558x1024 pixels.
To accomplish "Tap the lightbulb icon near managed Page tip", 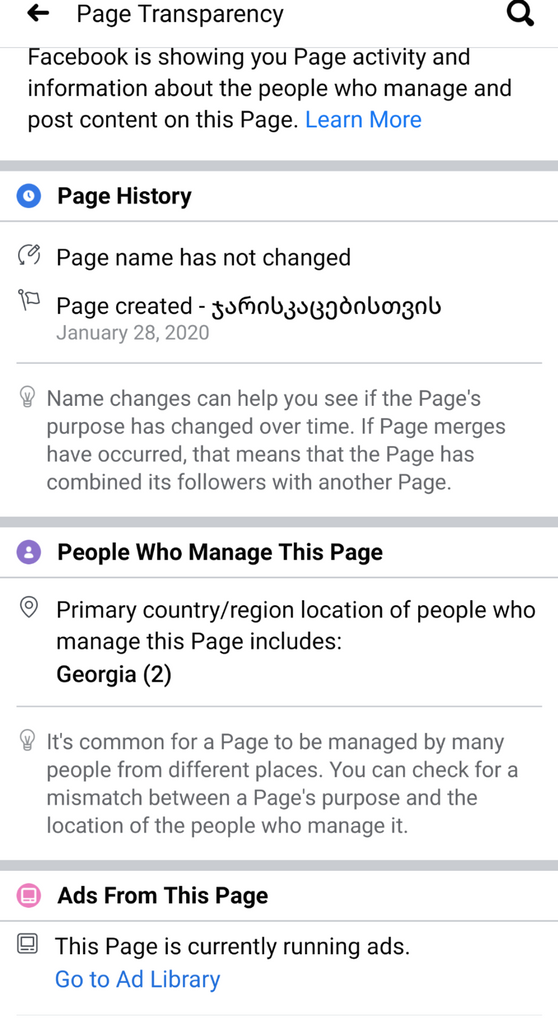I will tap(27, 740).
